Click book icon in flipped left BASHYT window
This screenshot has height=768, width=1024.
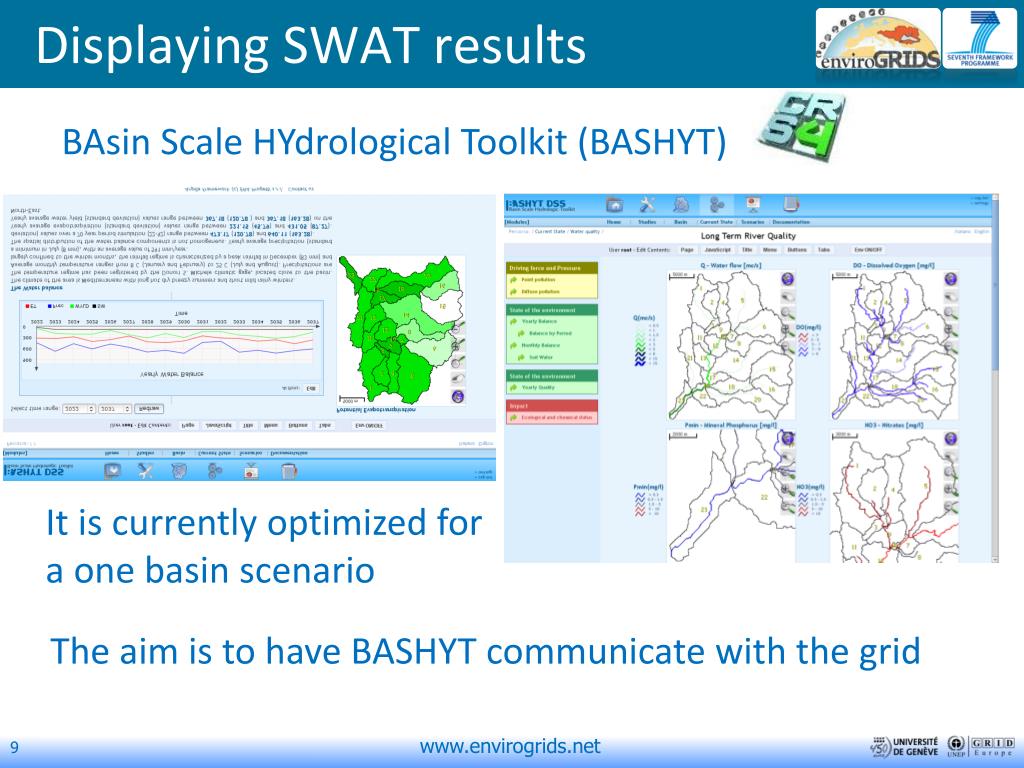click(x=289, y=470)
